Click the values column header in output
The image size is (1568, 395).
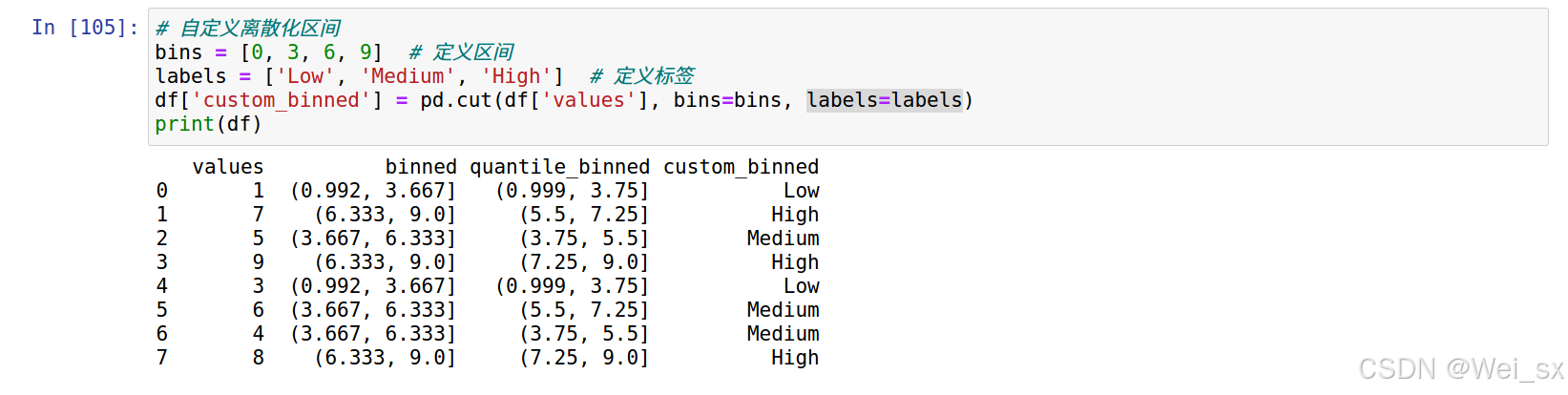pyautogui.click(x=227, y=167)
